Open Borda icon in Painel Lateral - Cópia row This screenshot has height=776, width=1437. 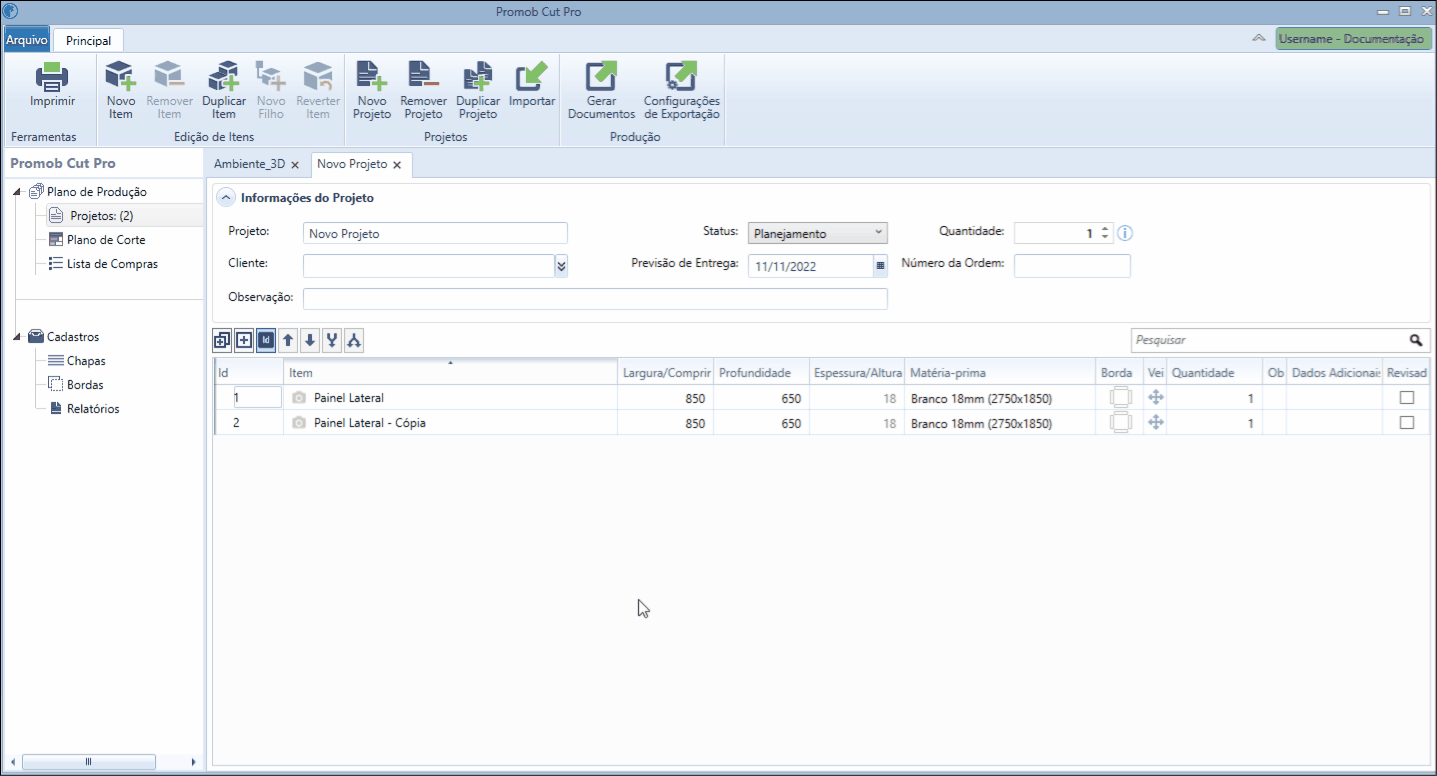pos(1120,422)
